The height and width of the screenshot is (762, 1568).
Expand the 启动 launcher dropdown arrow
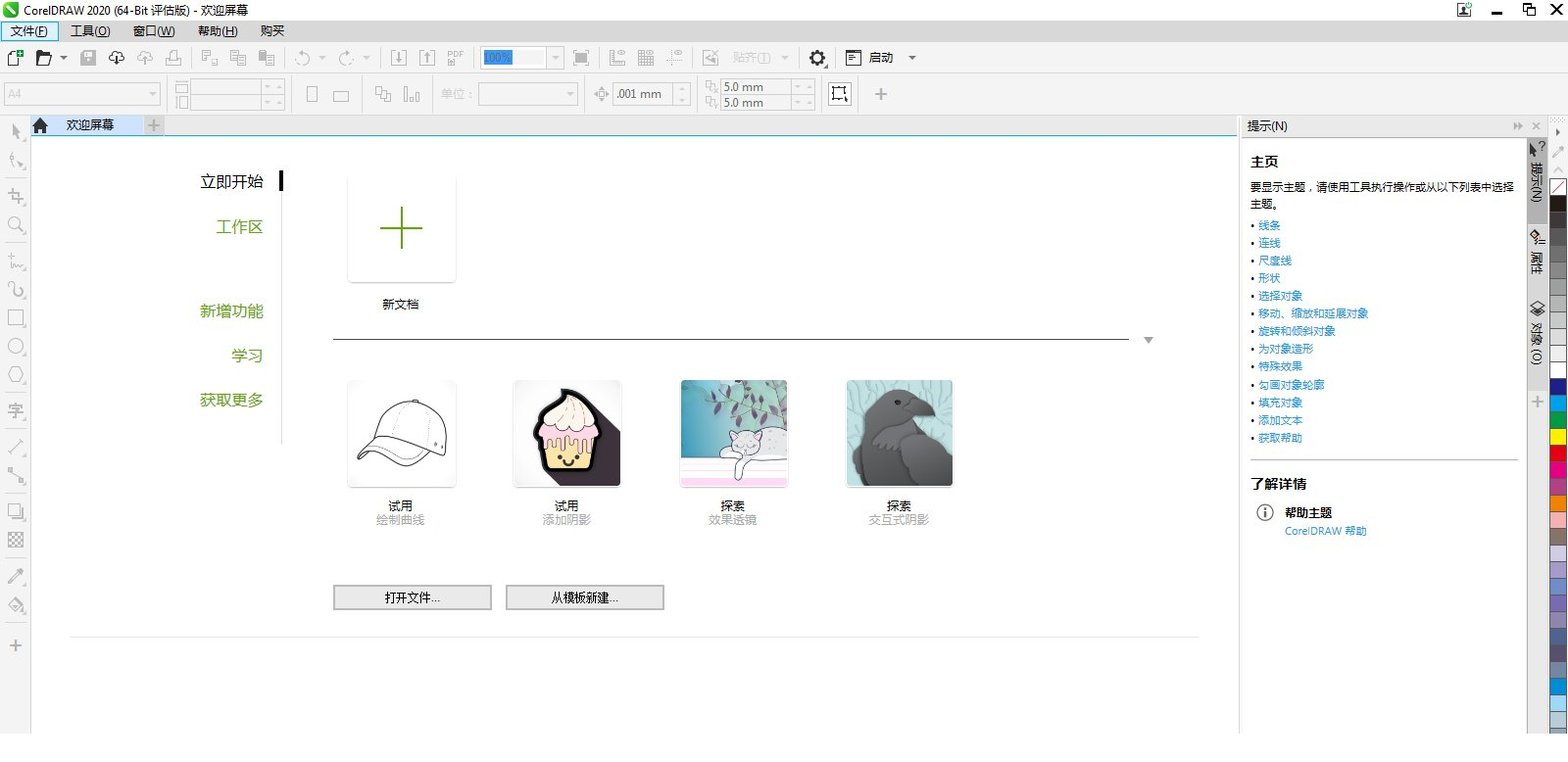tap(912, 58)
